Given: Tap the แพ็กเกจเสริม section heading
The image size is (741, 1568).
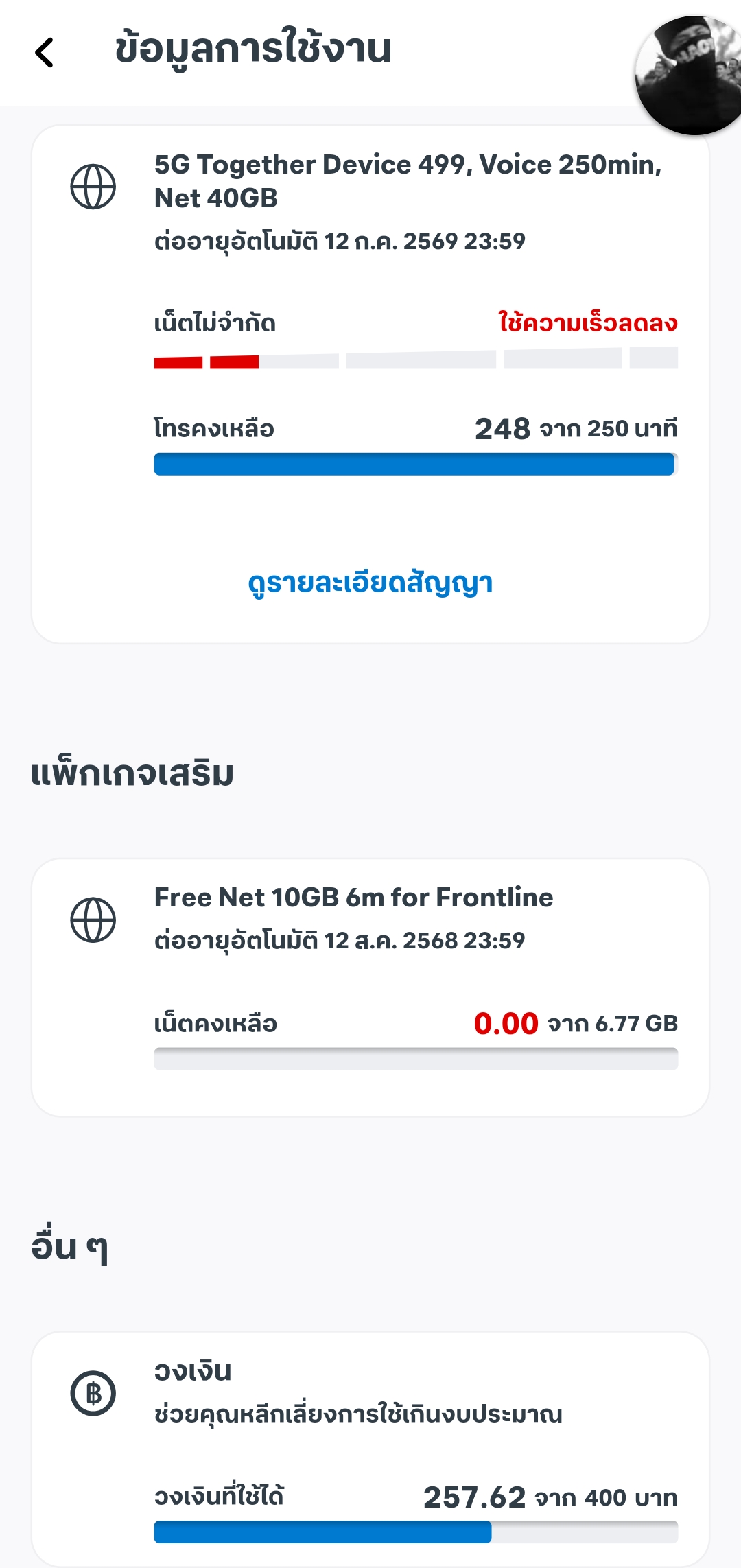Looking at the screenshot, I should click(132, 774).
